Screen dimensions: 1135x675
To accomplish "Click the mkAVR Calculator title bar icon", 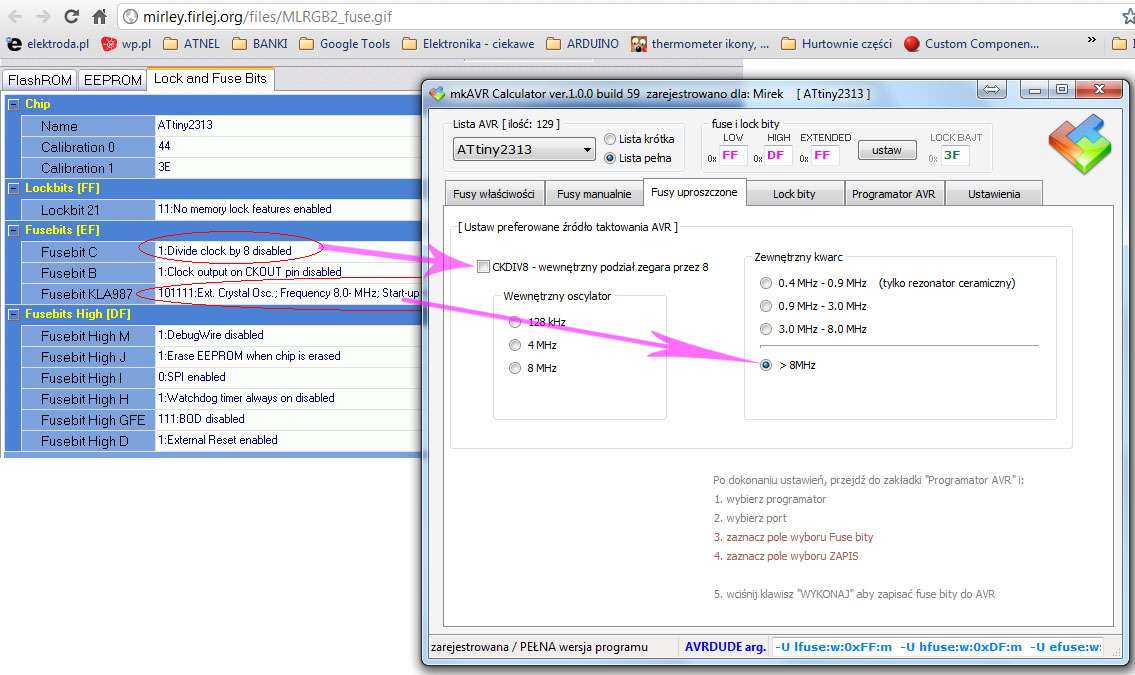I will coord(436,93).
